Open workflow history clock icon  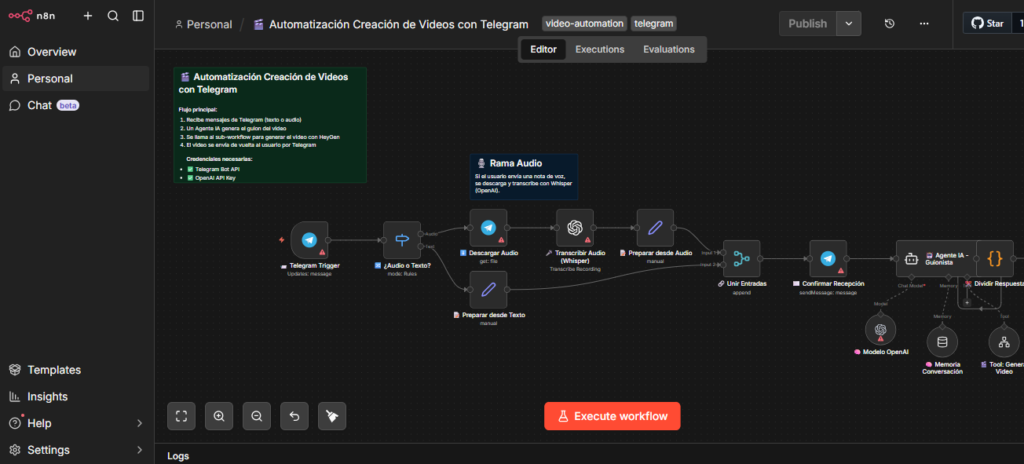coord(889,24)
